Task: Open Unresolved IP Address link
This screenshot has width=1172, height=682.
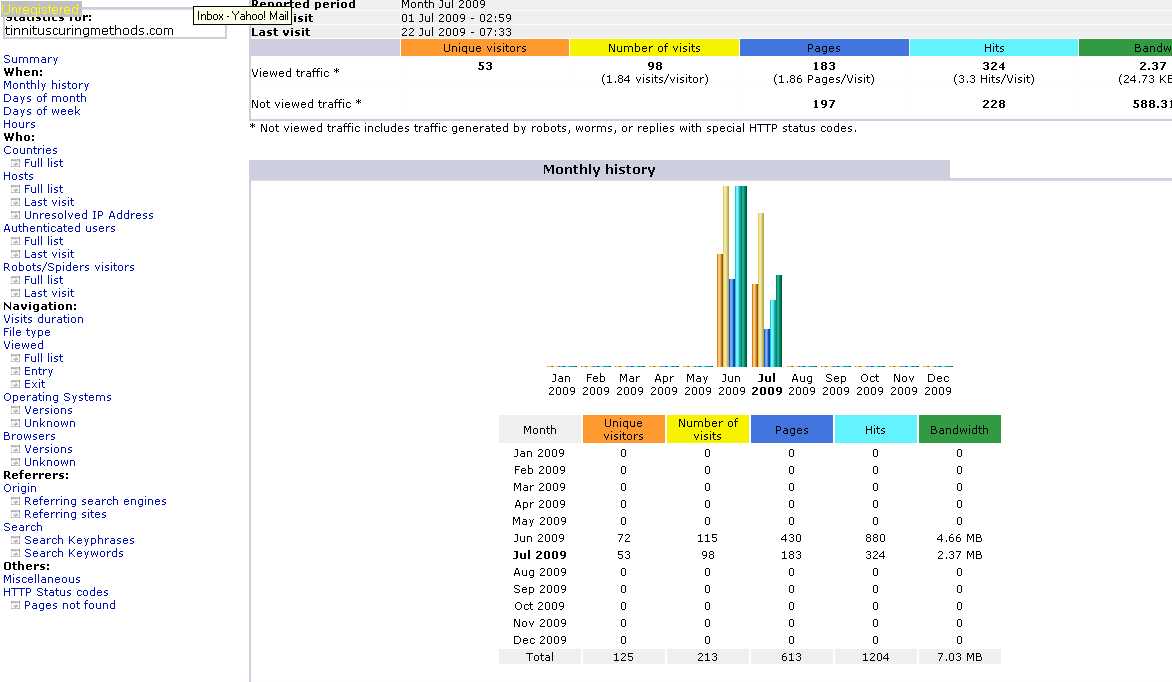Action: coord(89,215)
